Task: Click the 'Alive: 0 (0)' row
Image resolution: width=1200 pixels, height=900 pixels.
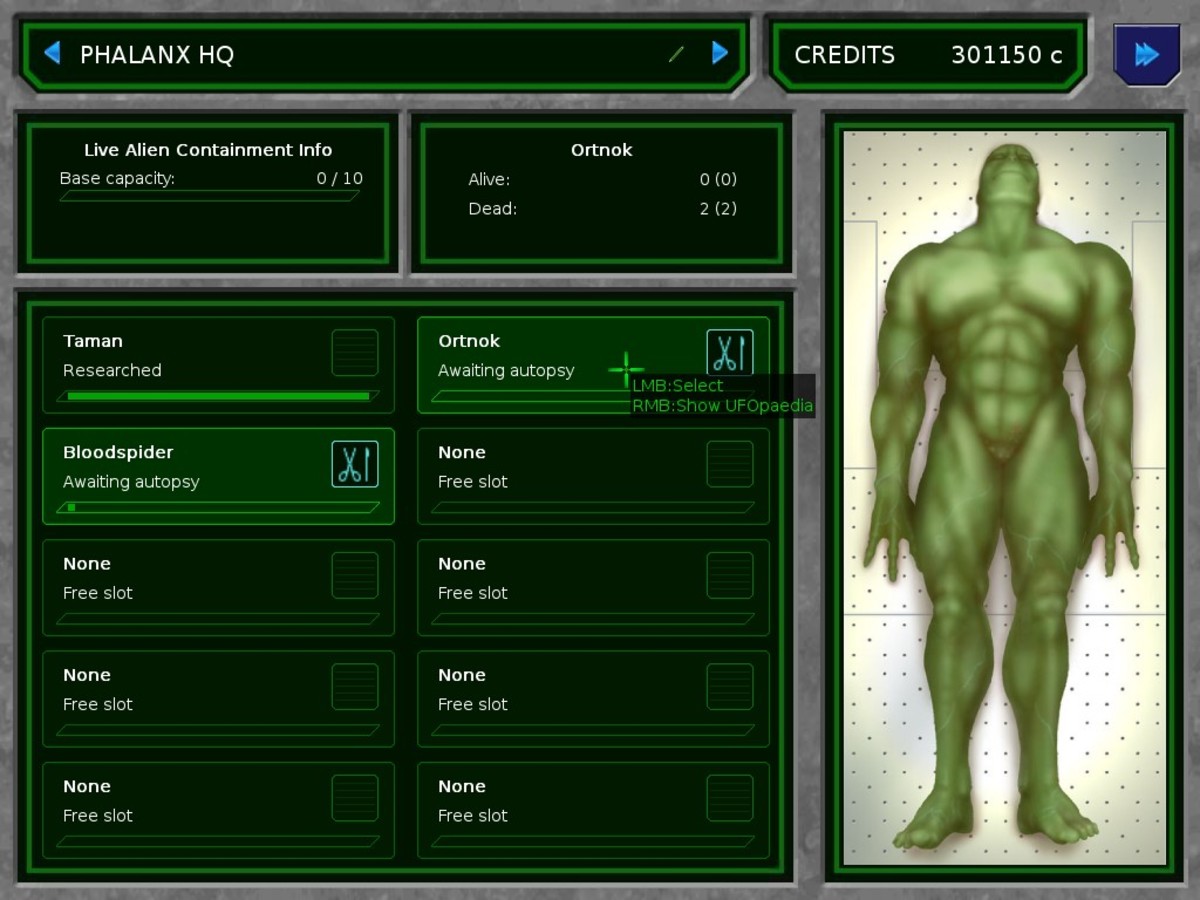Action: [602, 180]
